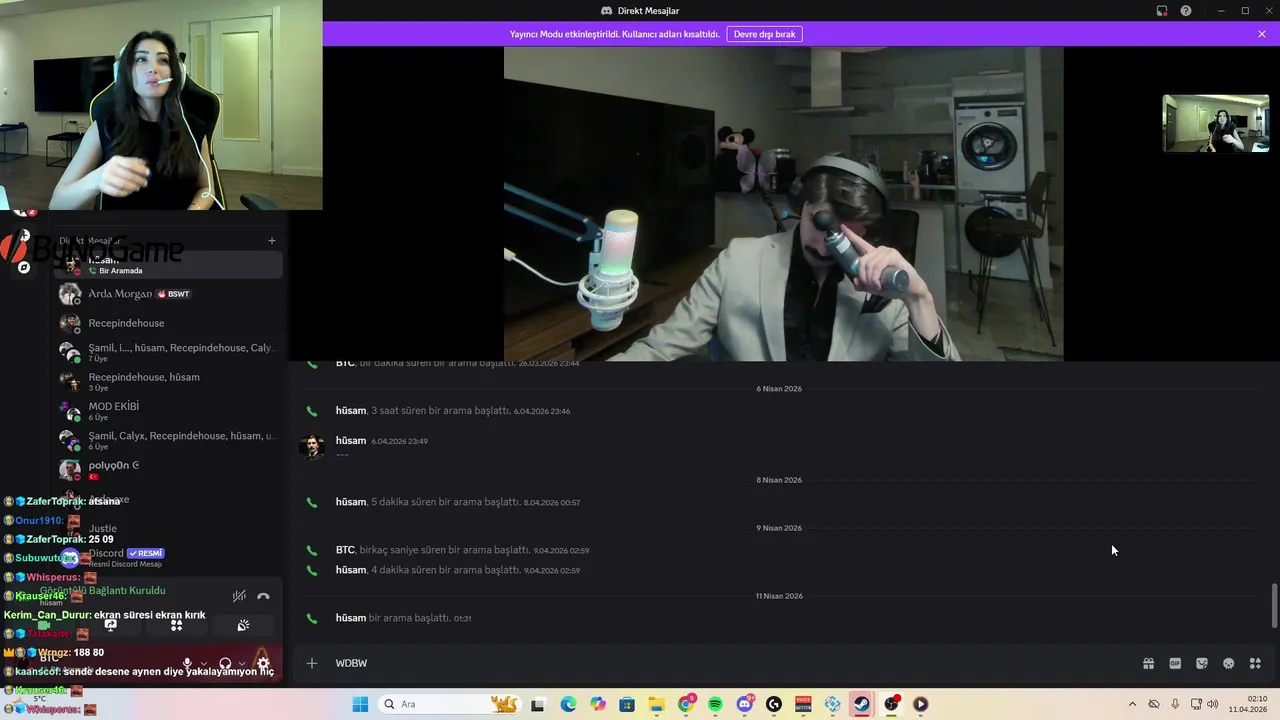This screenshot has width=1280, height=720.
Task: Dismiss the purple Streamer Mode banner
Action: [x=1262, y=34]
